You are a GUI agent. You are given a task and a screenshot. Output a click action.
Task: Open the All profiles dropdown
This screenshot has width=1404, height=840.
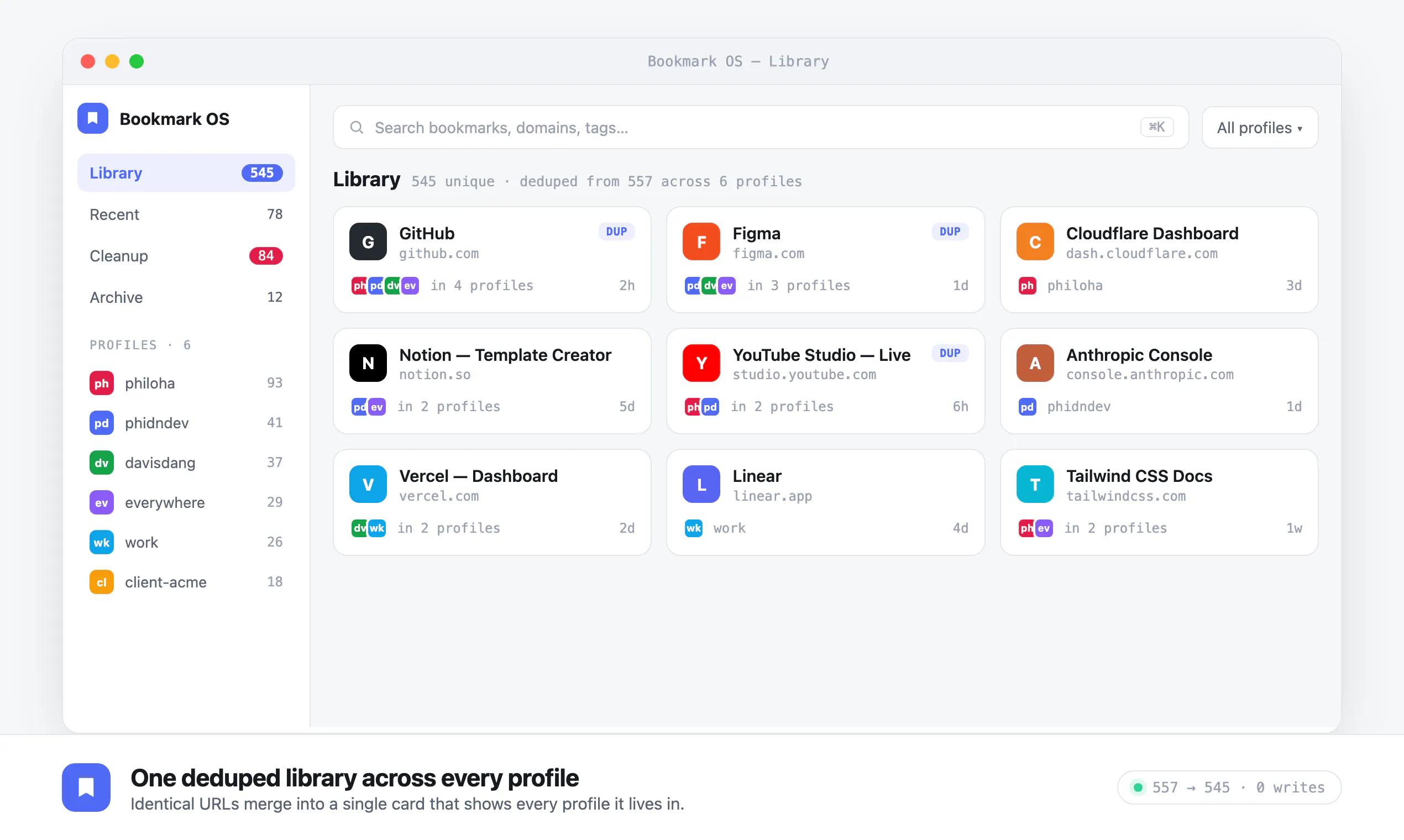(1260, 127)
